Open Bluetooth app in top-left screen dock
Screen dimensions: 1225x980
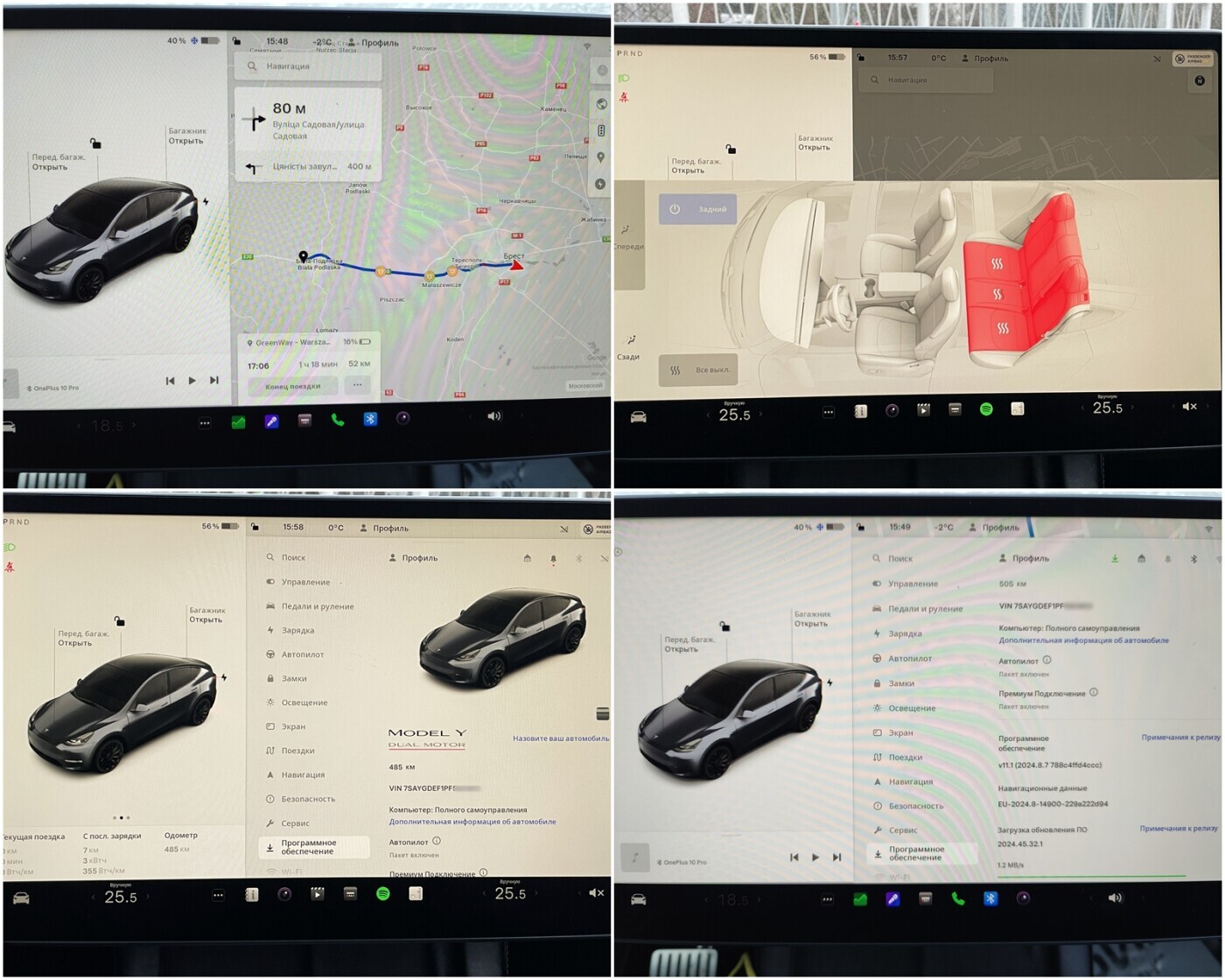[x=370, y=419]
